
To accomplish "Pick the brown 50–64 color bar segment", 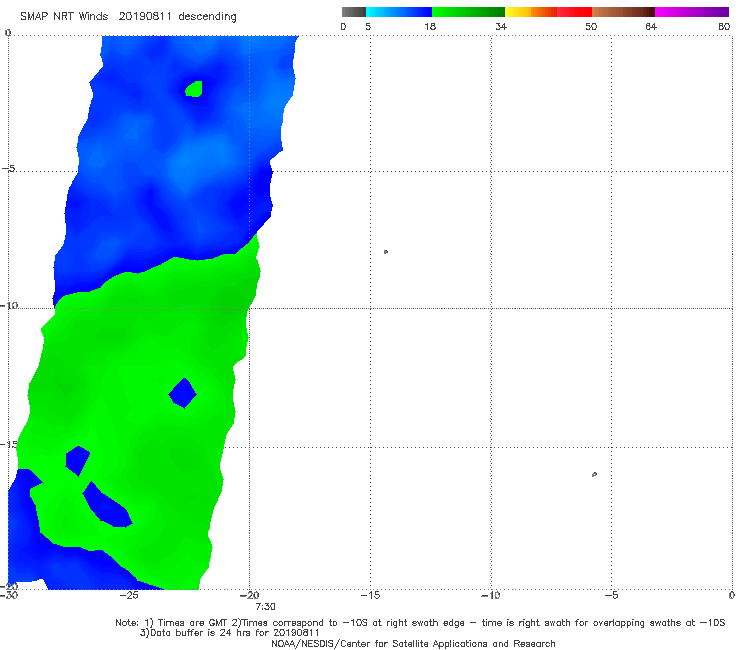I will [623, 12].
